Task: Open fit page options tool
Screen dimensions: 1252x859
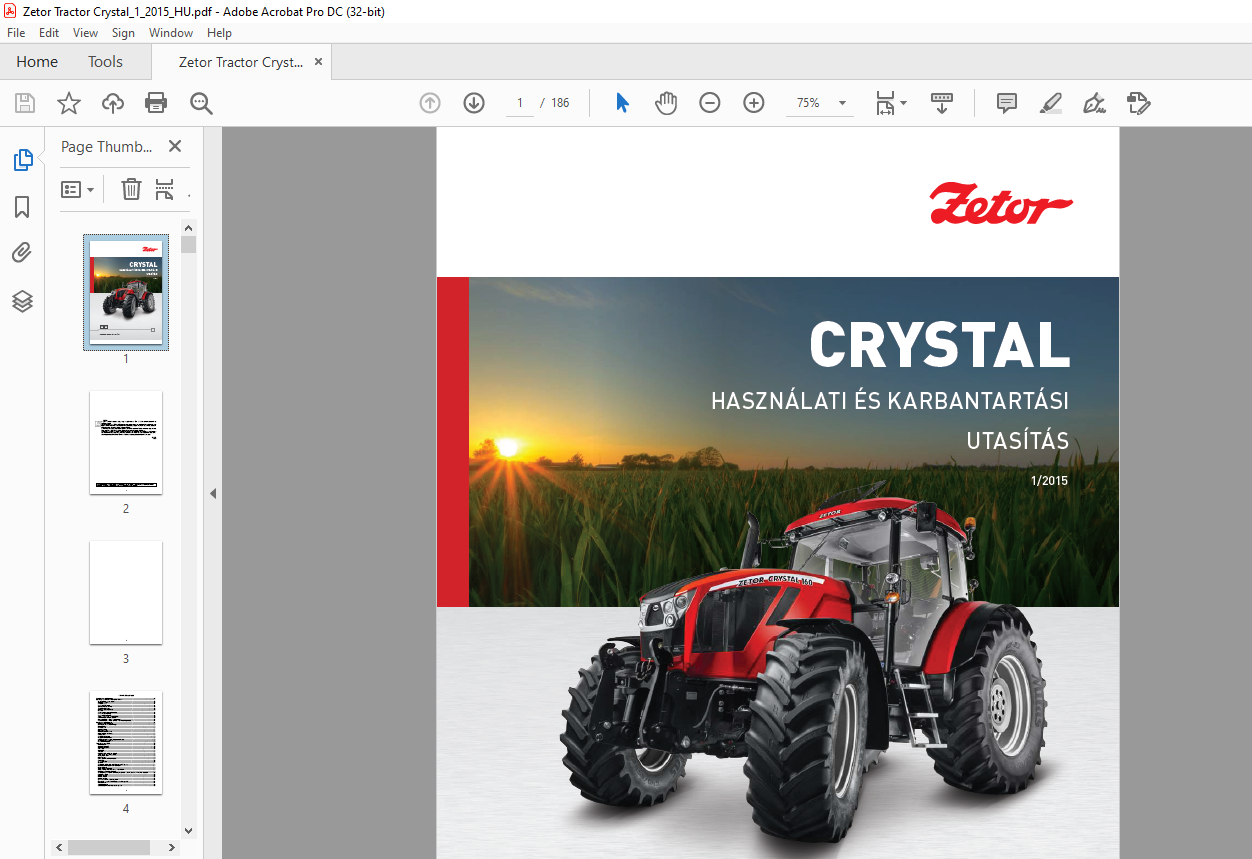Action: click(x=890, y=103)
